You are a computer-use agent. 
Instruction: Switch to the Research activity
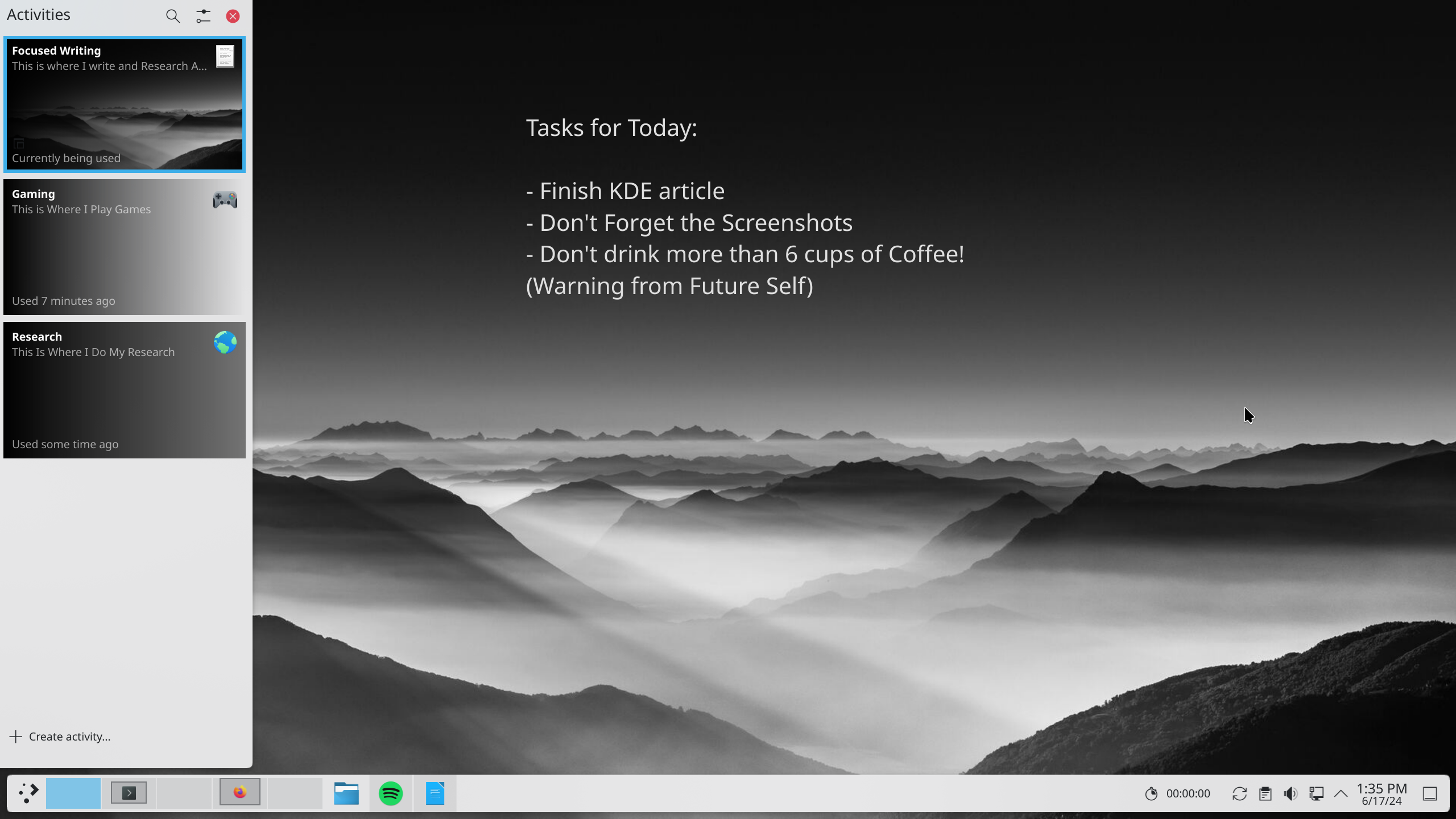124,390
